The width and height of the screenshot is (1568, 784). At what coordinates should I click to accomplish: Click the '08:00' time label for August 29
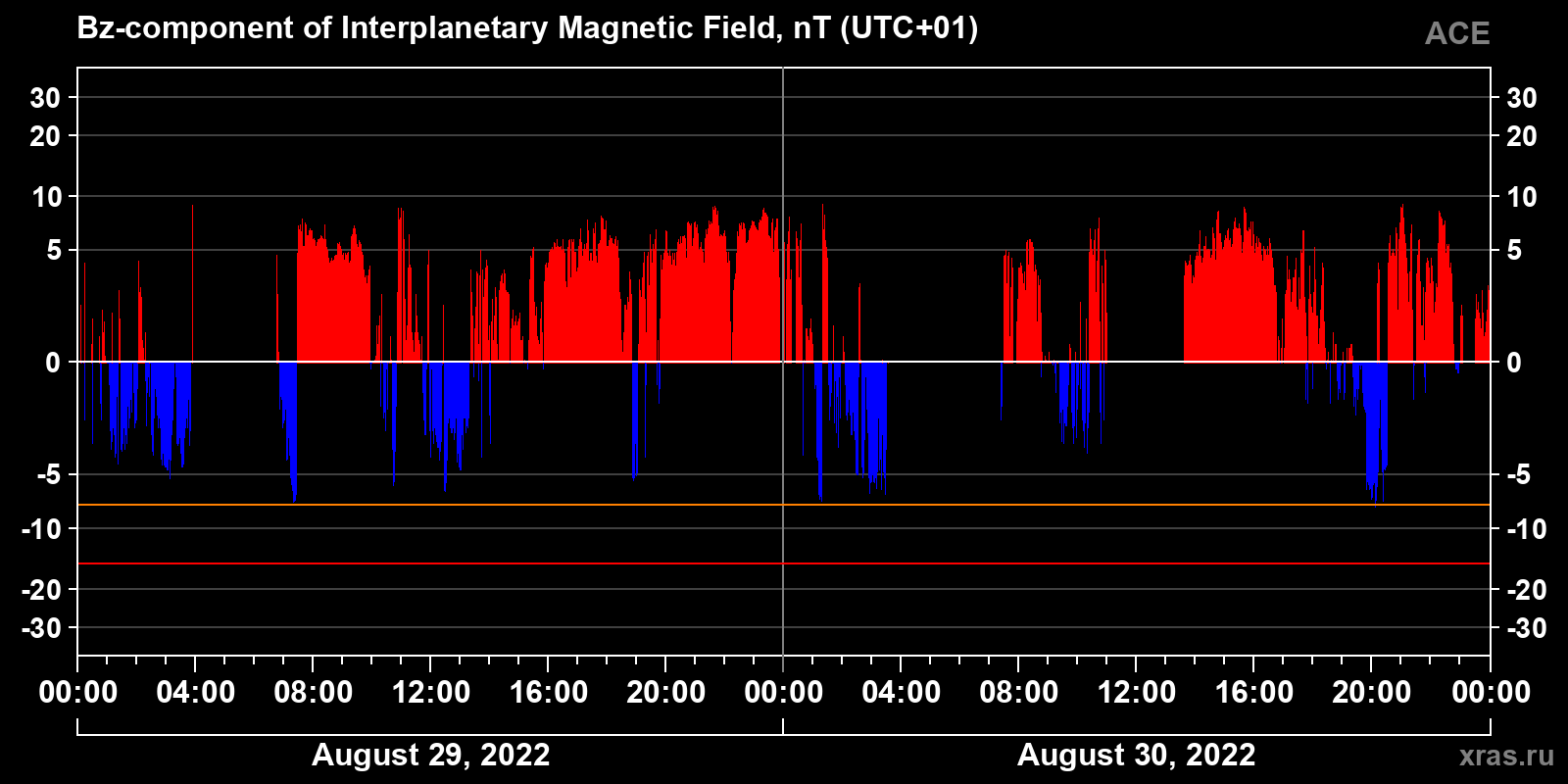click(x=314, y=692)
